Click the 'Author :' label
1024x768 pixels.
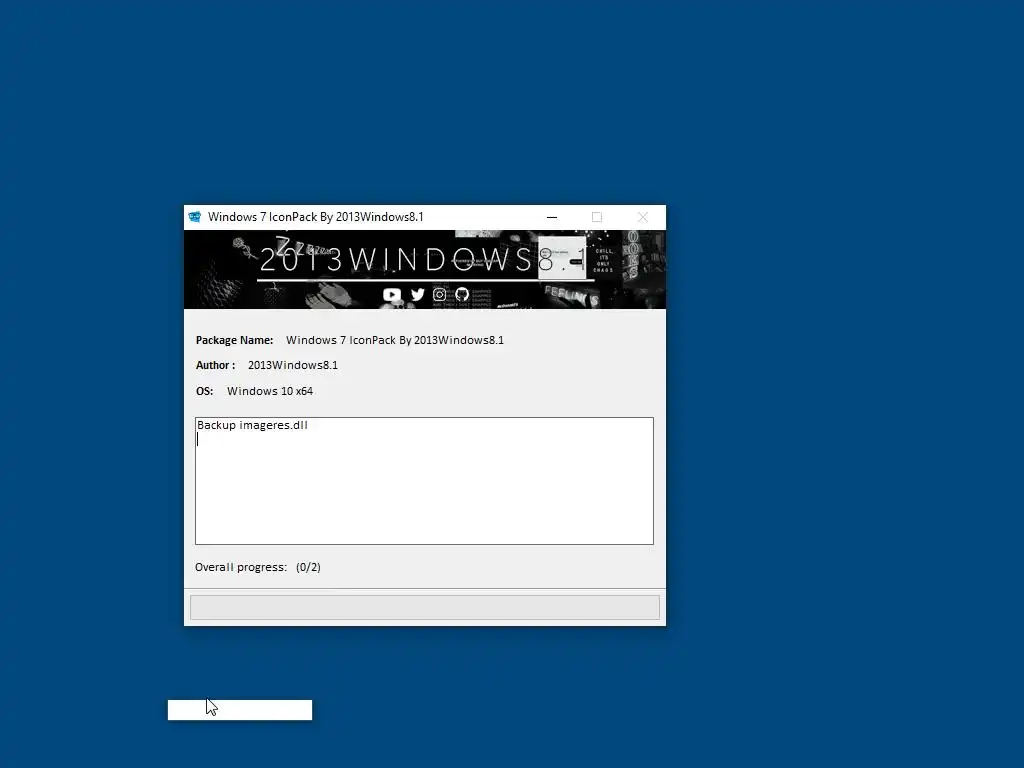point(216,365)
